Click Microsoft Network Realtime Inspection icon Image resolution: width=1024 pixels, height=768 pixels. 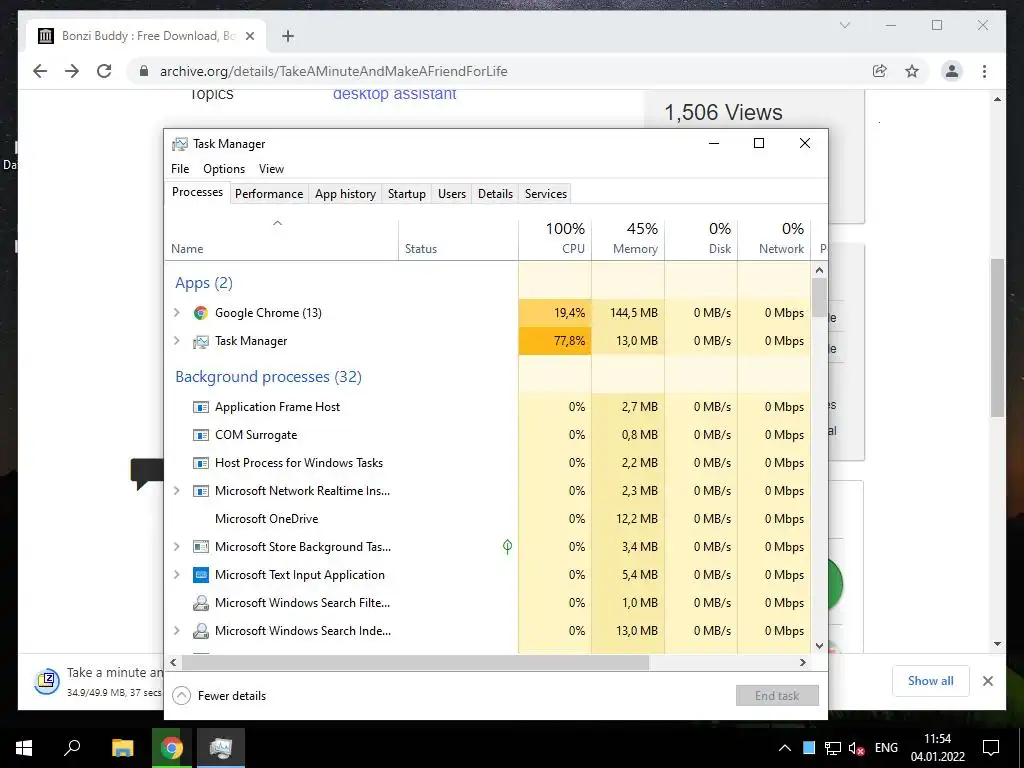pyautogui.click(x=200, y=491)
